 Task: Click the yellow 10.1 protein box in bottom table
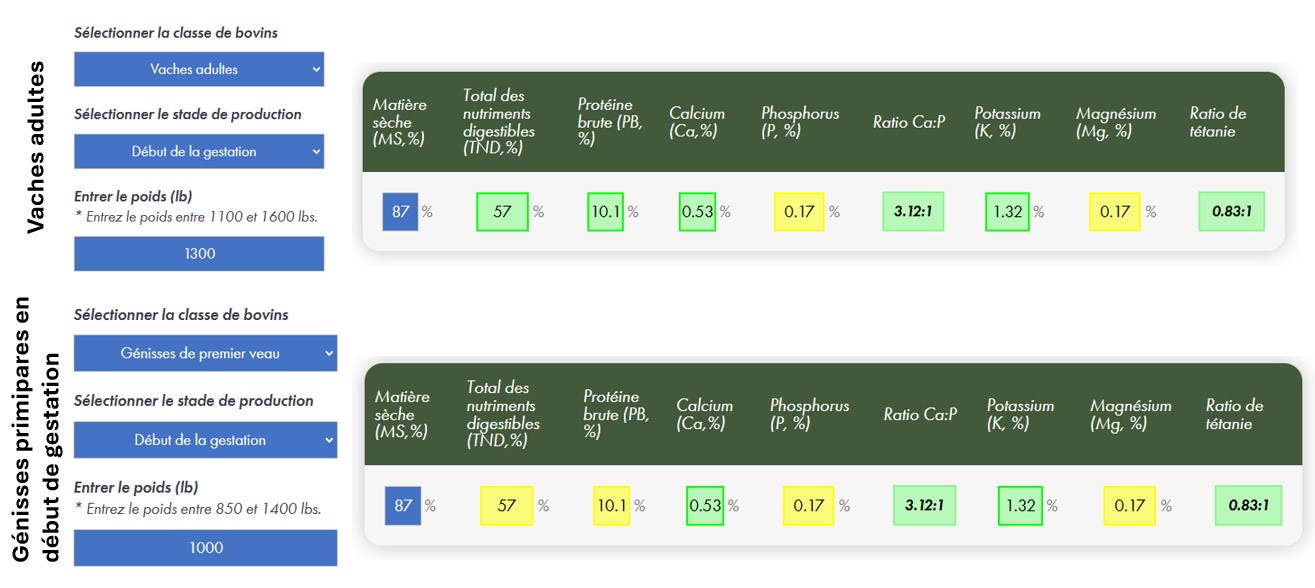point(611,506)
